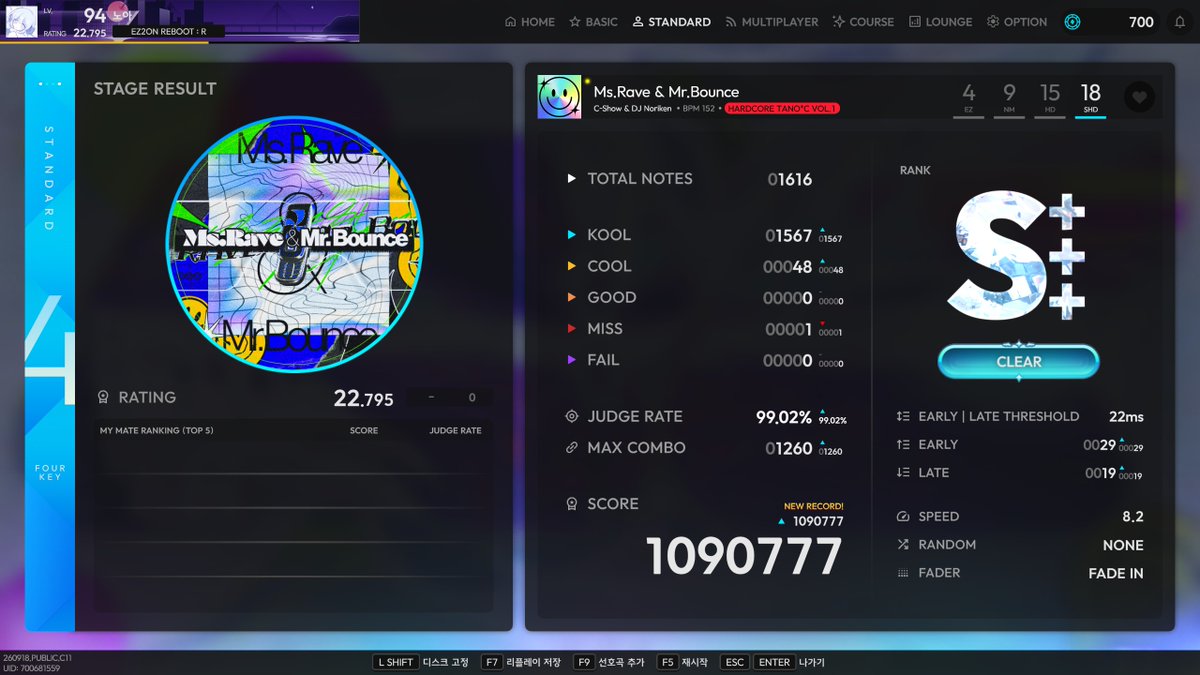Click the smiley song thumbnail

pos(559,97)
